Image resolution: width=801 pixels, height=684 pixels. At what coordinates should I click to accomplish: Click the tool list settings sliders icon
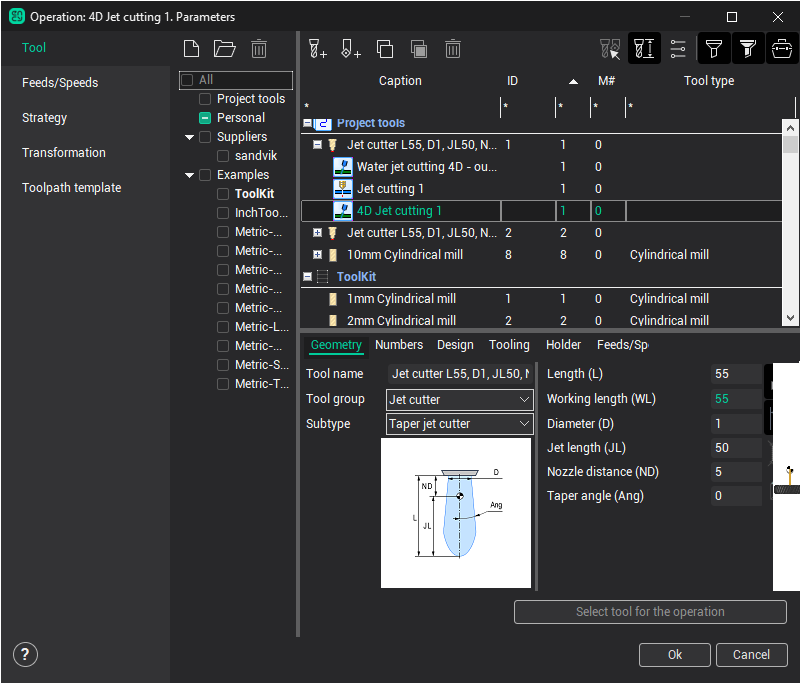point(678,48)
